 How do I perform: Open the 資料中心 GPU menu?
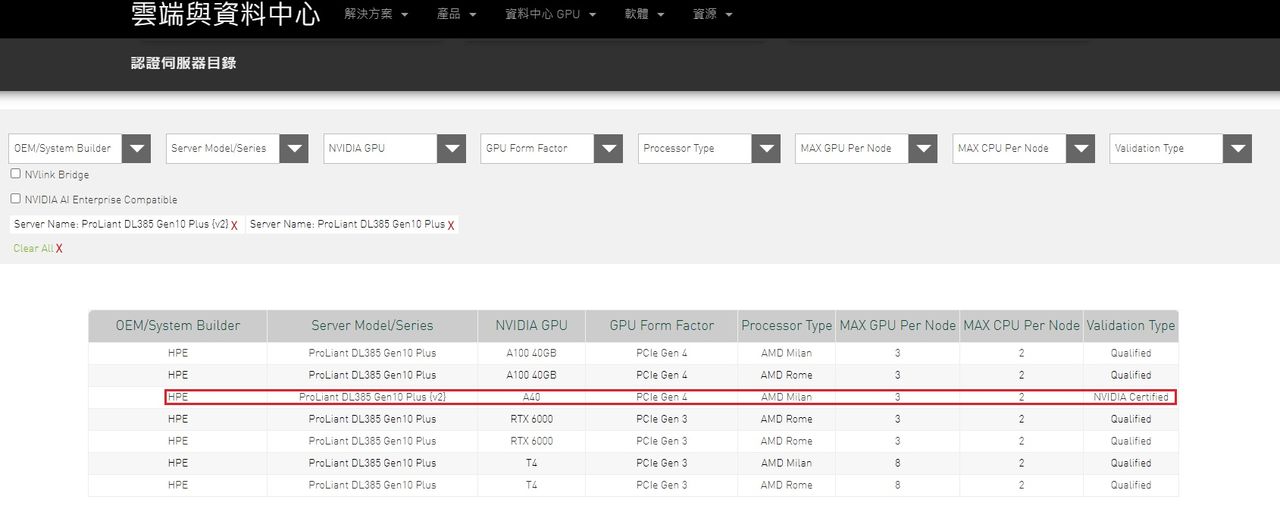(550, 15)
